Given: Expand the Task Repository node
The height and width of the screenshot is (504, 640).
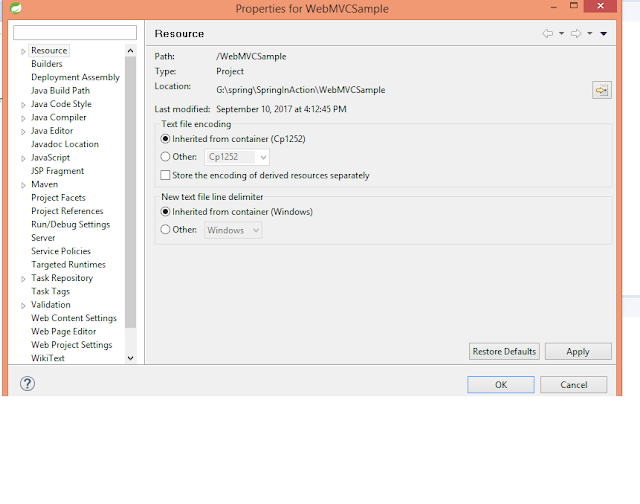Looking at the screenshot, I should click(23, 279).
